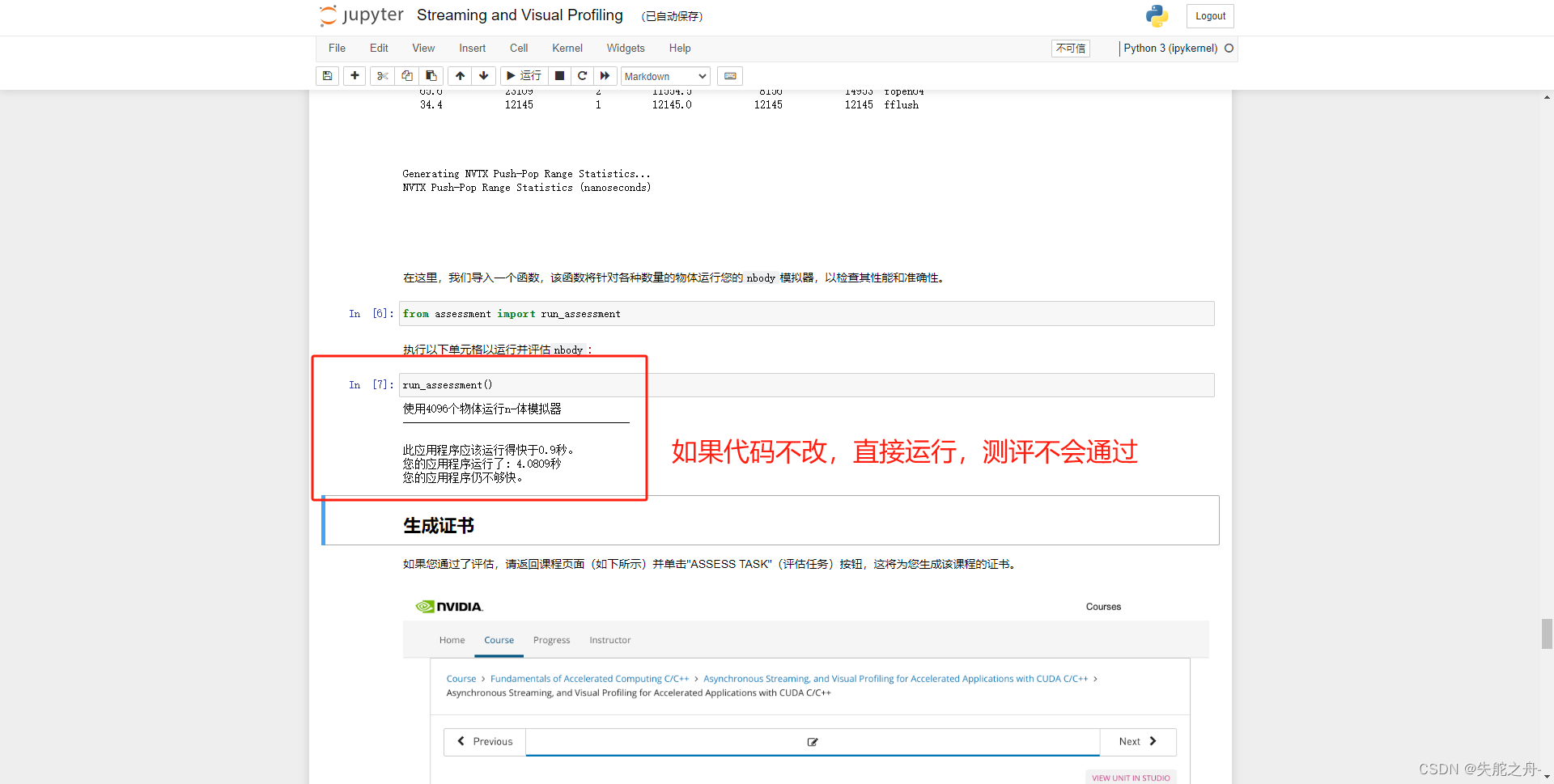Click the Home tab in course image
The height and width of the screenshot is (784, 1554).
coord(452,640)
